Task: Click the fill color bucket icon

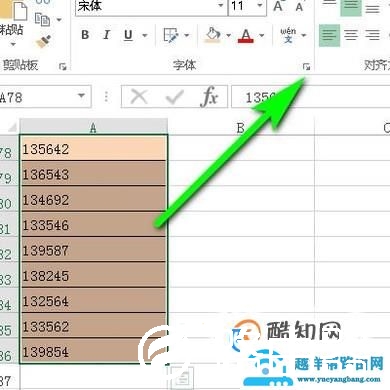Action: pos(213,35)
